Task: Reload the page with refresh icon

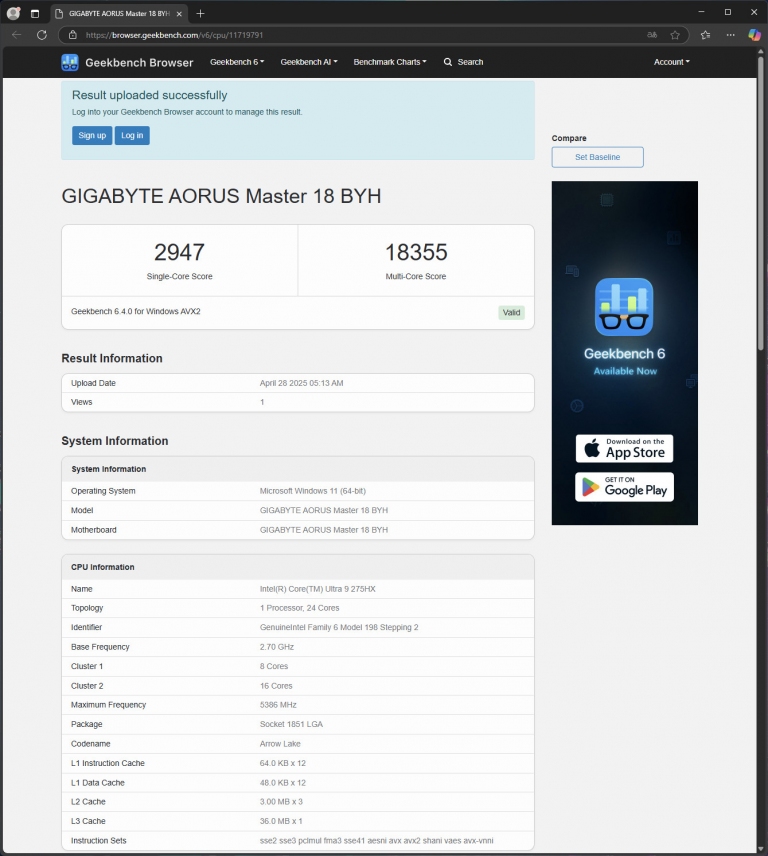Action: [x=41, y=35]
